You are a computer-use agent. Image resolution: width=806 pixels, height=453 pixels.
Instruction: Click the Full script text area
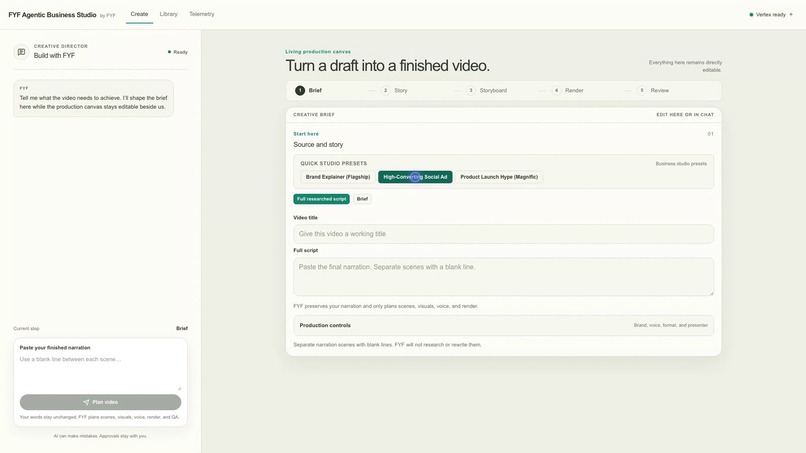click(x=503, y=277)
